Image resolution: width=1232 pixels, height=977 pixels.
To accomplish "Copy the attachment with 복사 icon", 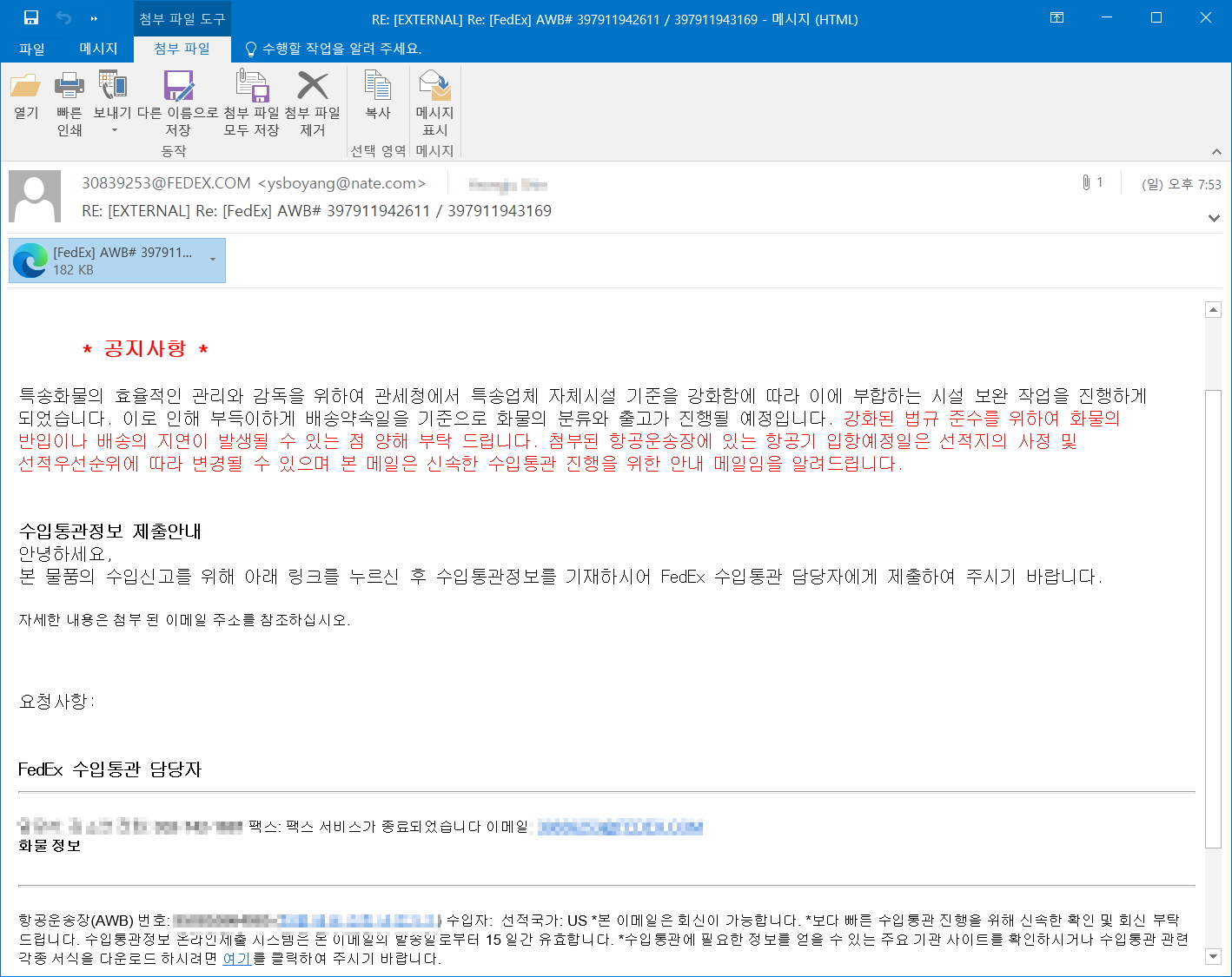I will 378,96.
